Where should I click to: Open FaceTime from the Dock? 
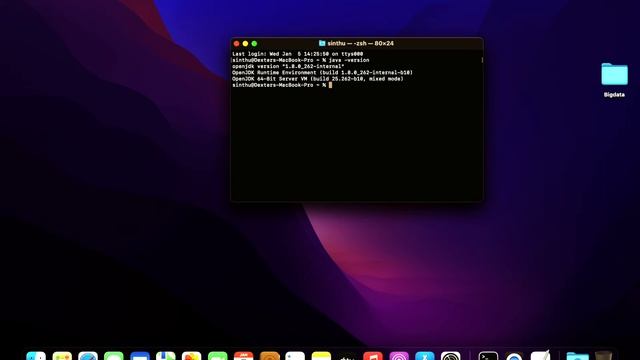[218, 356]
